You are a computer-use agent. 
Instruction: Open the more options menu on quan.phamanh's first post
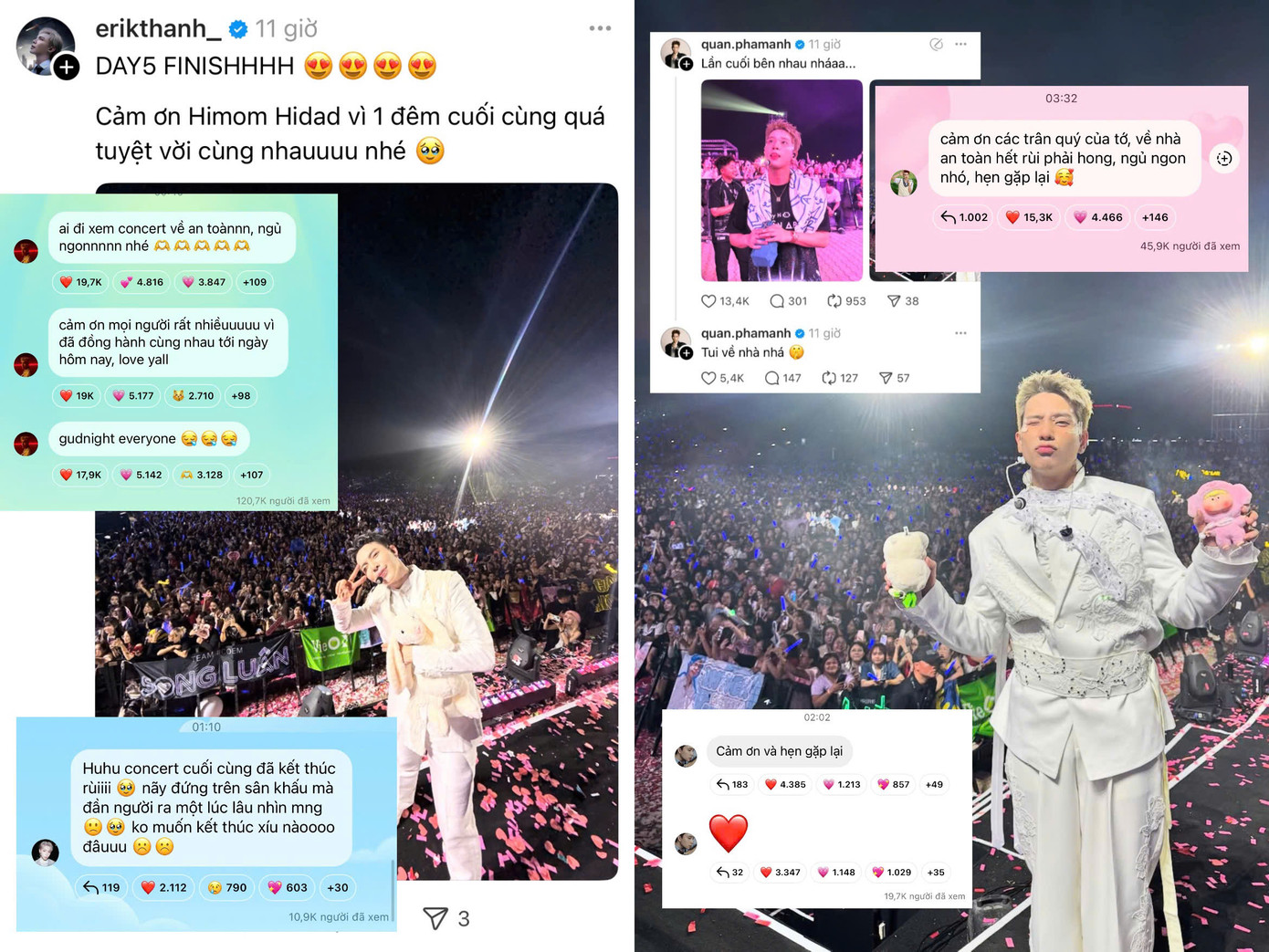pyautogui.click(x=960, y=44)
